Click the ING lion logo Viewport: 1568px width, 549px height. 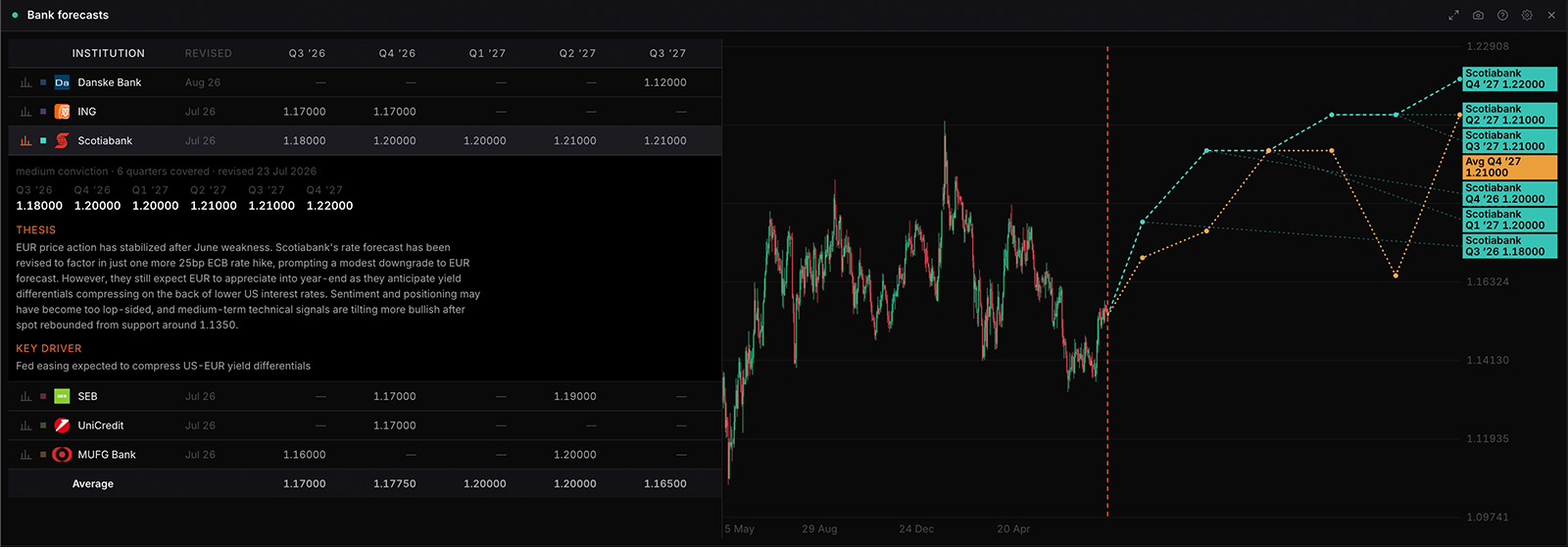62,112
